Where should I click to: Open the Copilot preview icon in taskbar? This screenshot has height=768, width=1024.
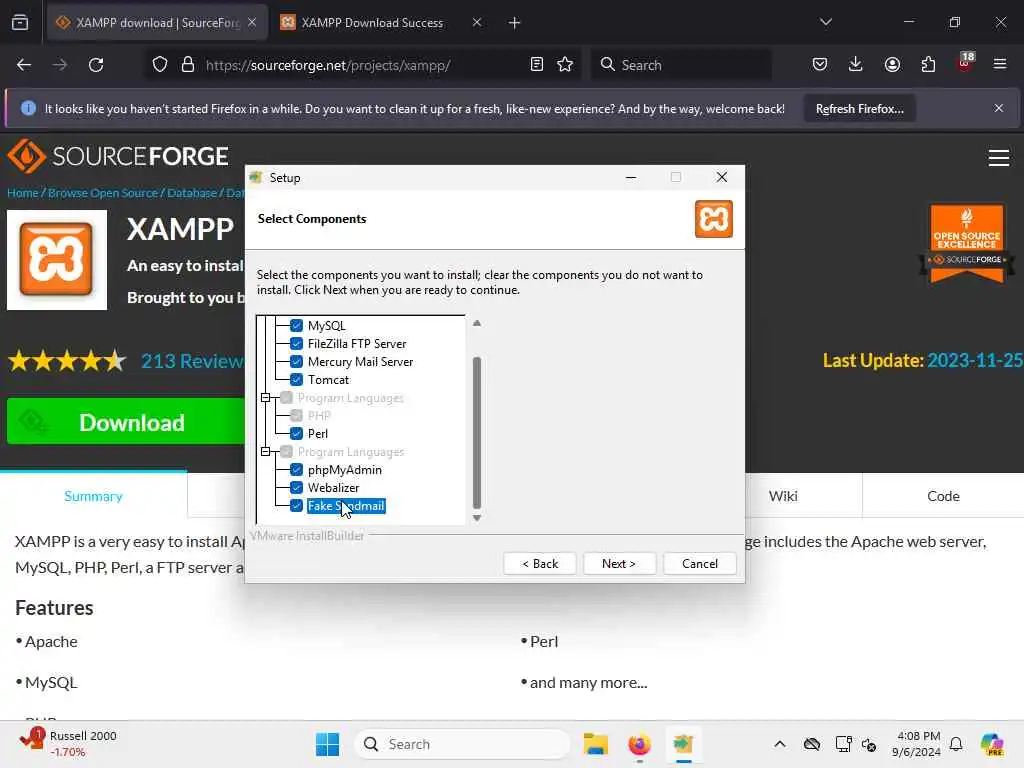tap(992, 744)
